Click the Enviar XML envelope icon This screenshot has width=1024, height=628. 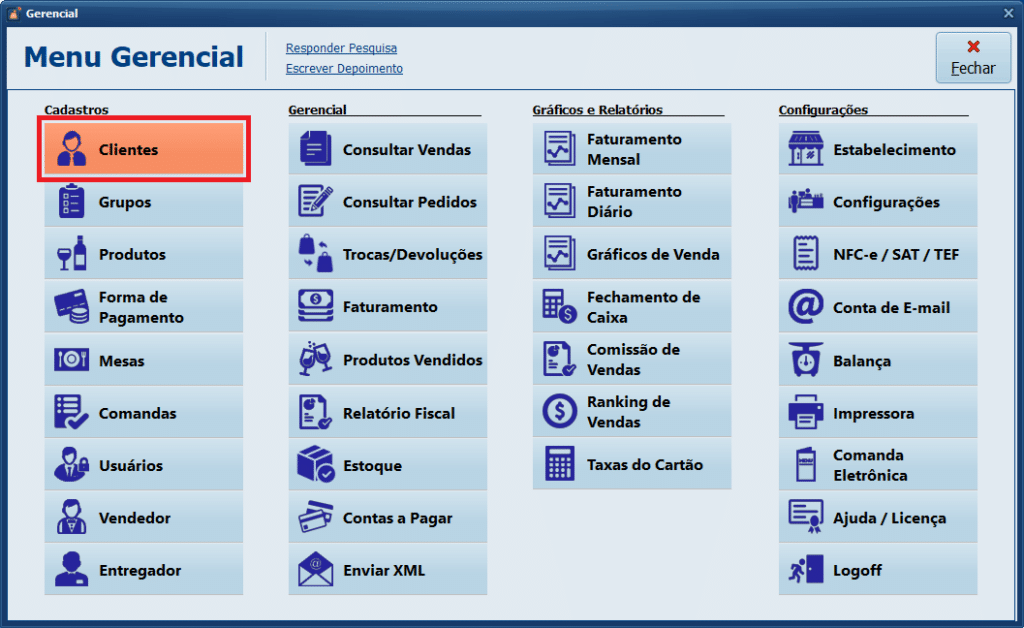(x=316, y=570)
